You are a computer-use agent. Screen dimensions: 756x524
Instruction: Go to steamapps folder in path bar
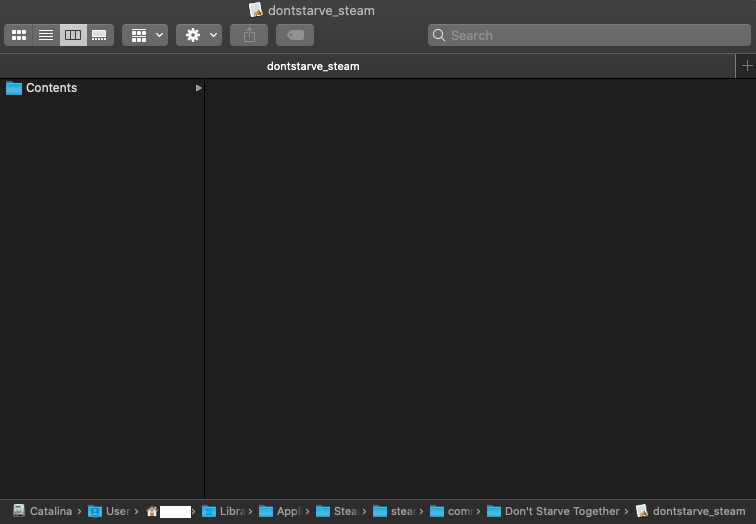[394, 511]
